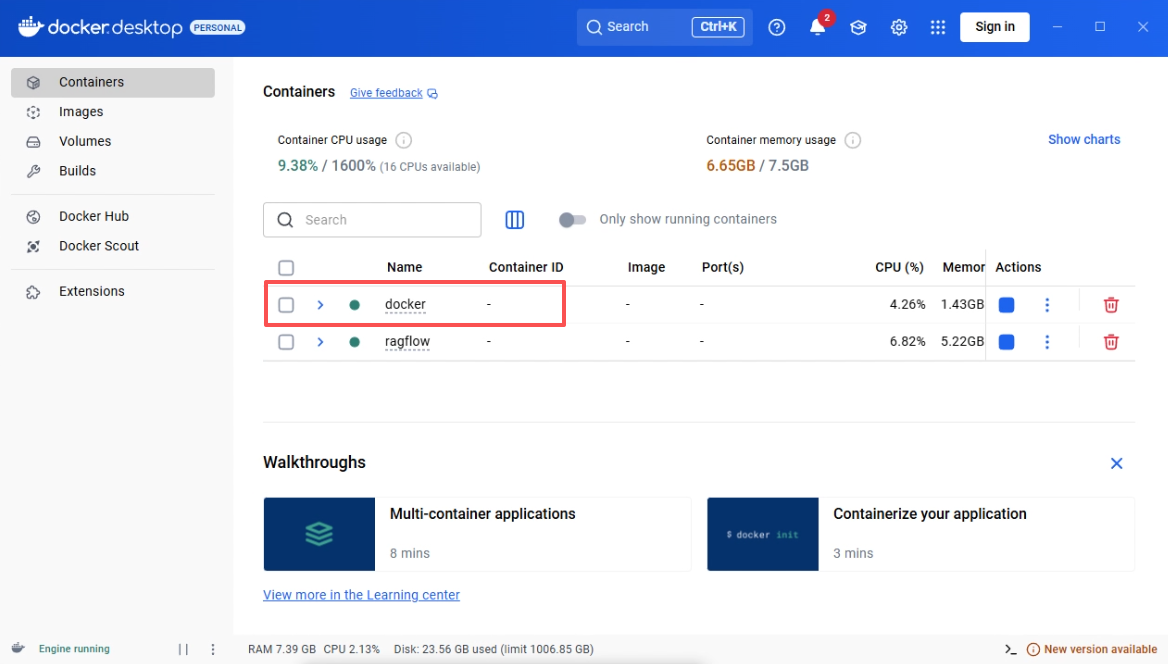
Task: Open the Containers section in sidebar
Action: pos(112,82)
